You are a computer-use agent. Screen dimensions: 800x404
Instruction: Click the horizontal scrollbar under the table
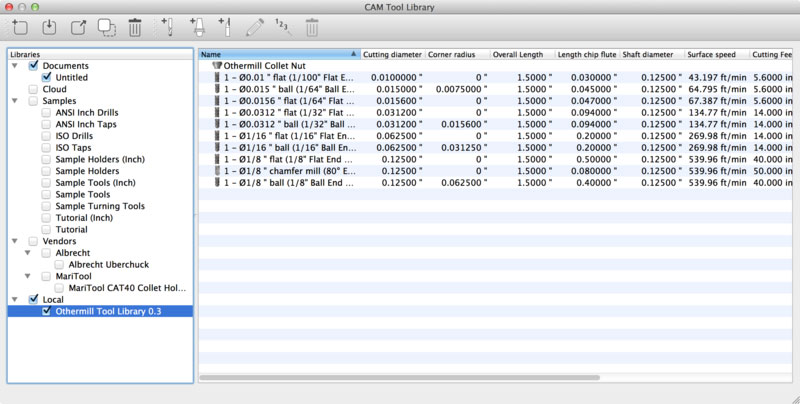pyautogui.click(x=400, y=378)
